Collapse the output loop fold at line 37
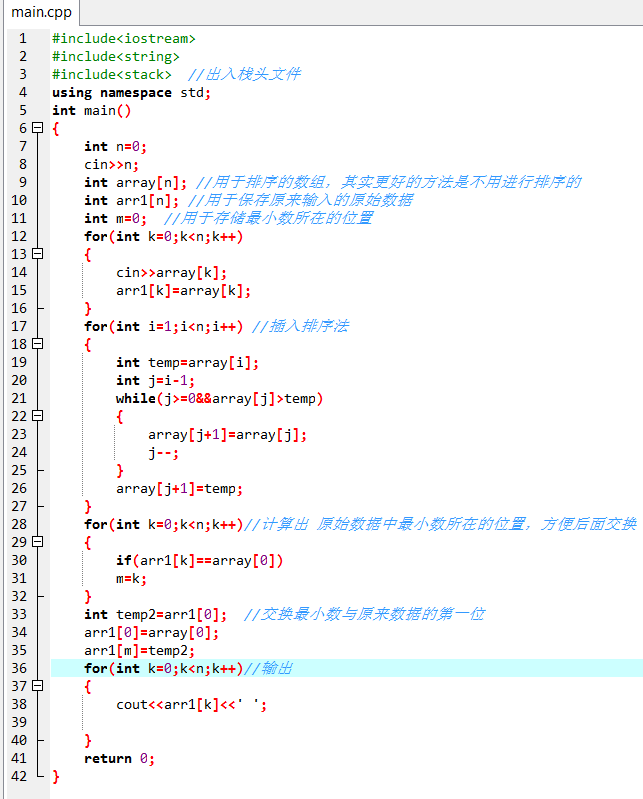 click(x=38, y=686)
